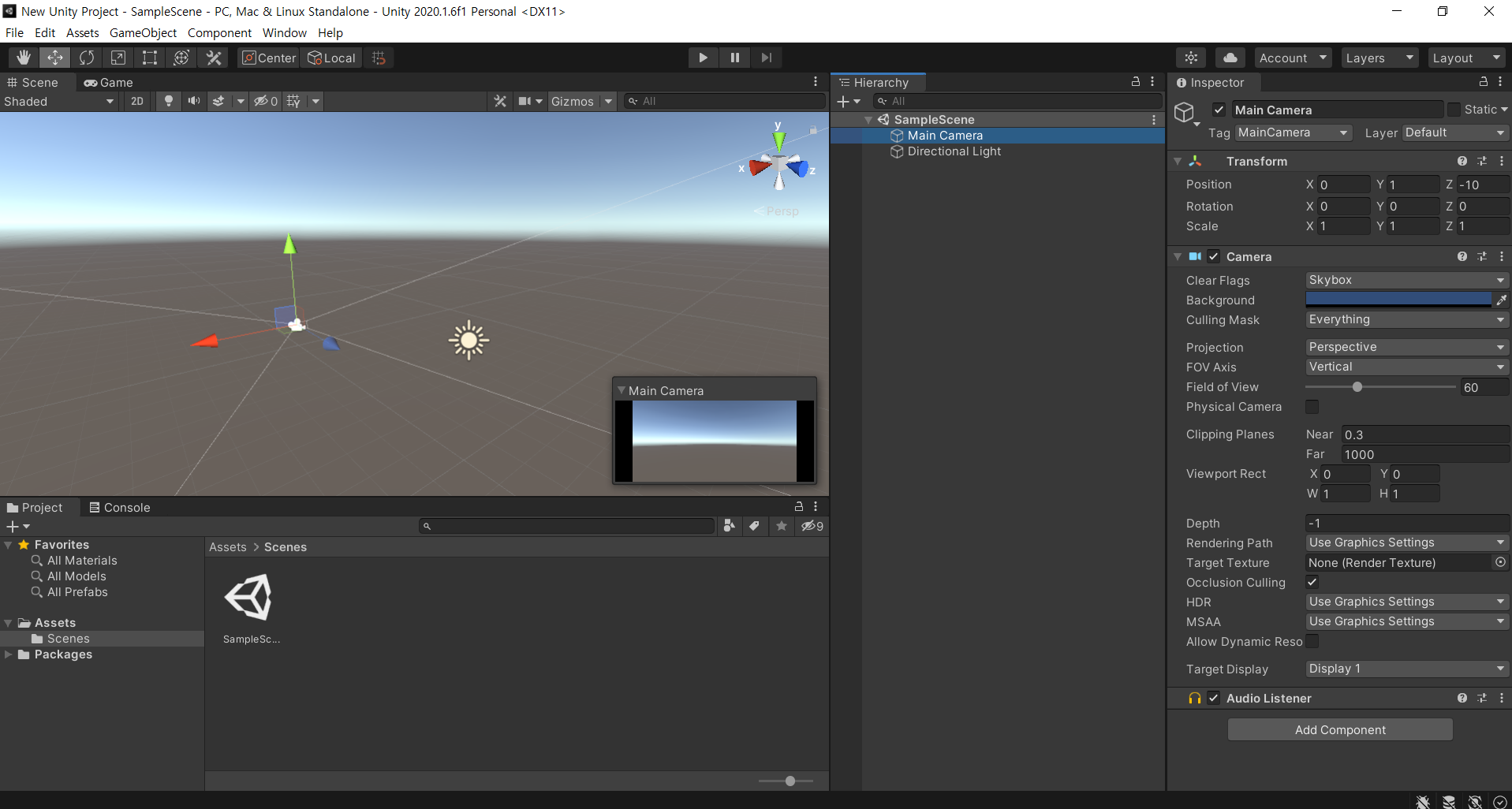
Task: Toggle Center pivot mode button
Action: (x=268, y=58)
